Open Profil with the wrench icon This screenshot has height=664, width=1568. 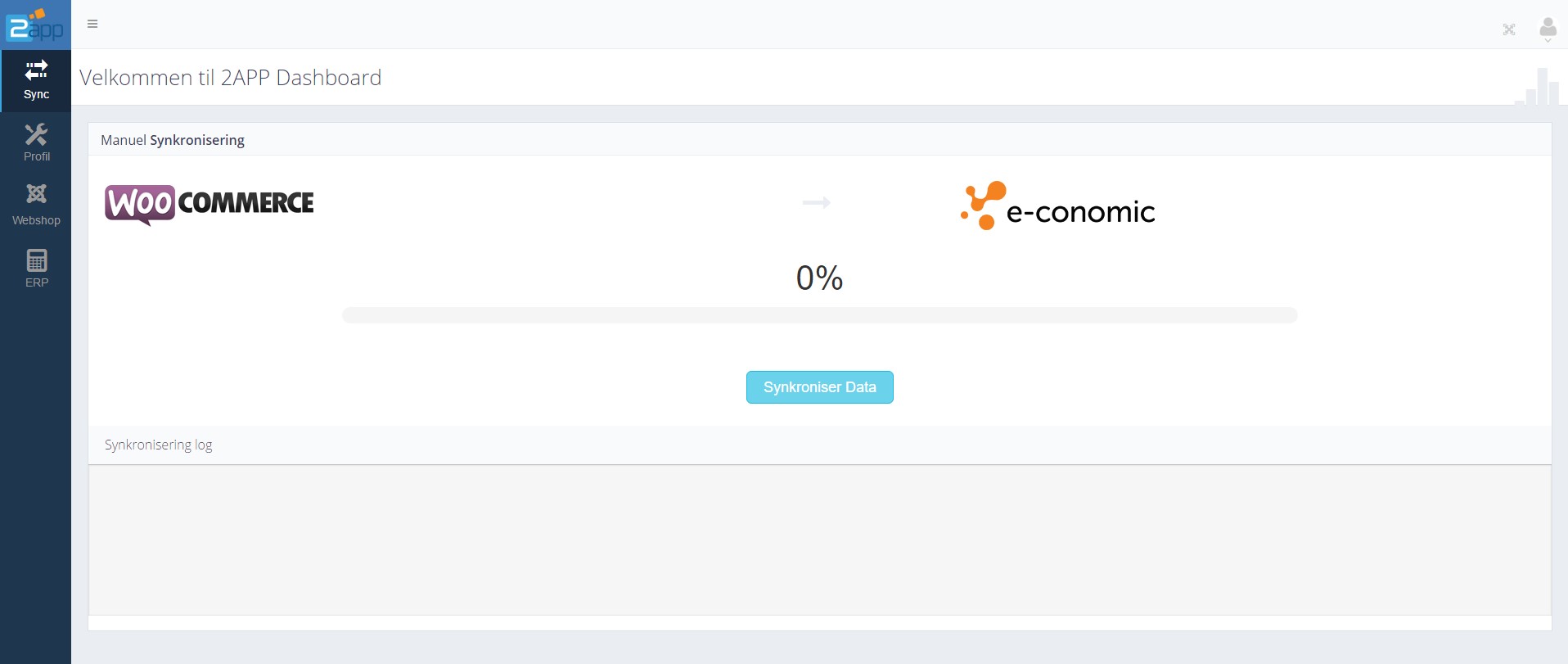[36, 142]
